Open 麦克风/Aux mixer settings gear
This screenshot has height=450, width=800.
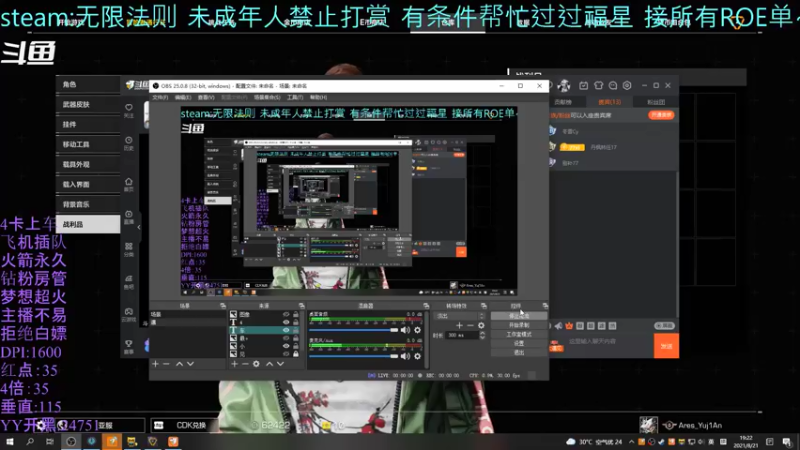[x=417, y=356]
